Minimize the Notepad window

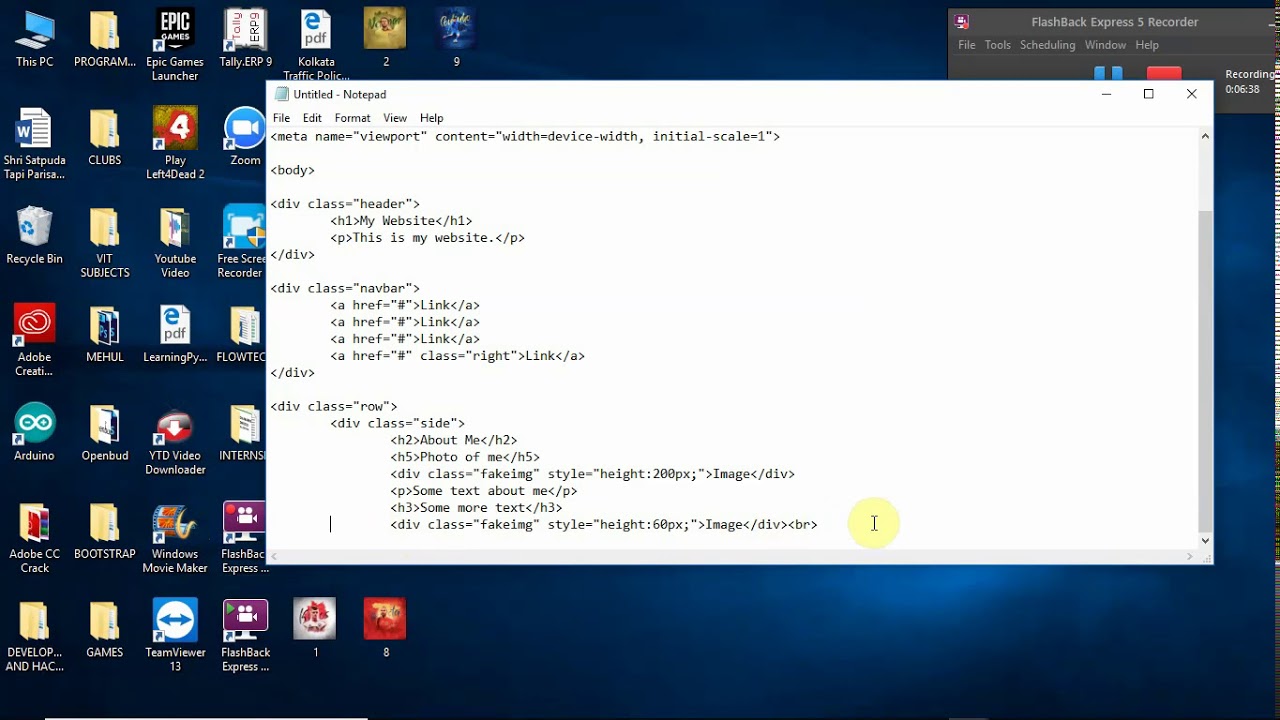(x=1106, y=94)
